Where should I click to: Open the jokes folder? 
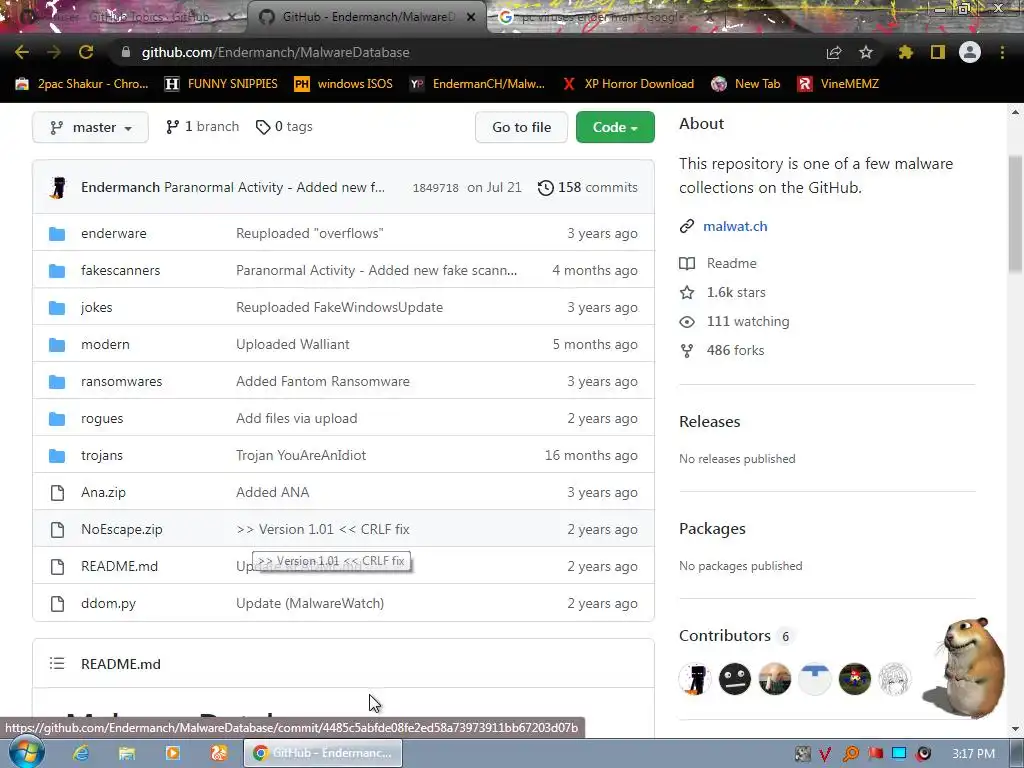click(x=97, y=308)
